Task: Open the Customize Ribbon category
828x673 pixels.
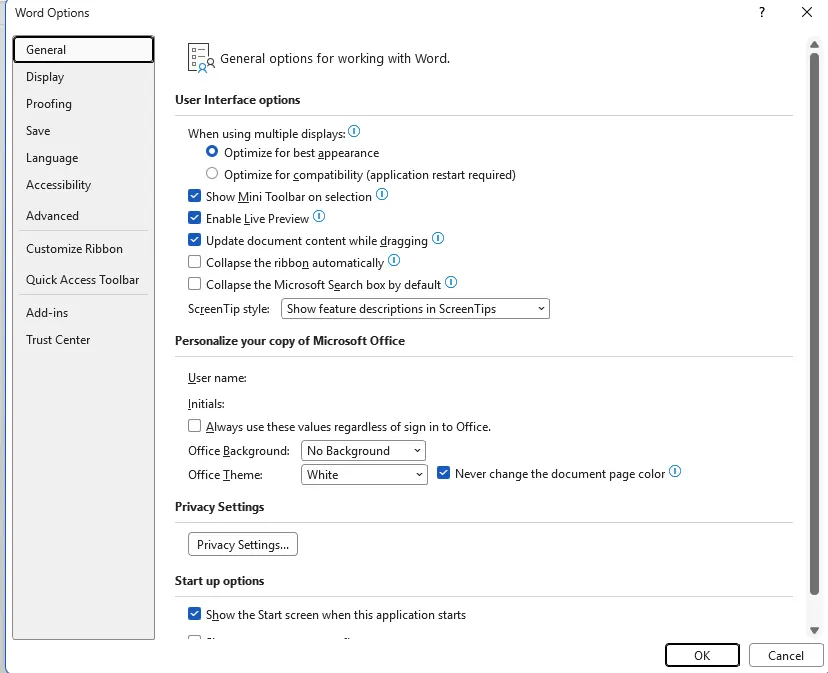Action: pyautogui.click(x=83, y=249)
